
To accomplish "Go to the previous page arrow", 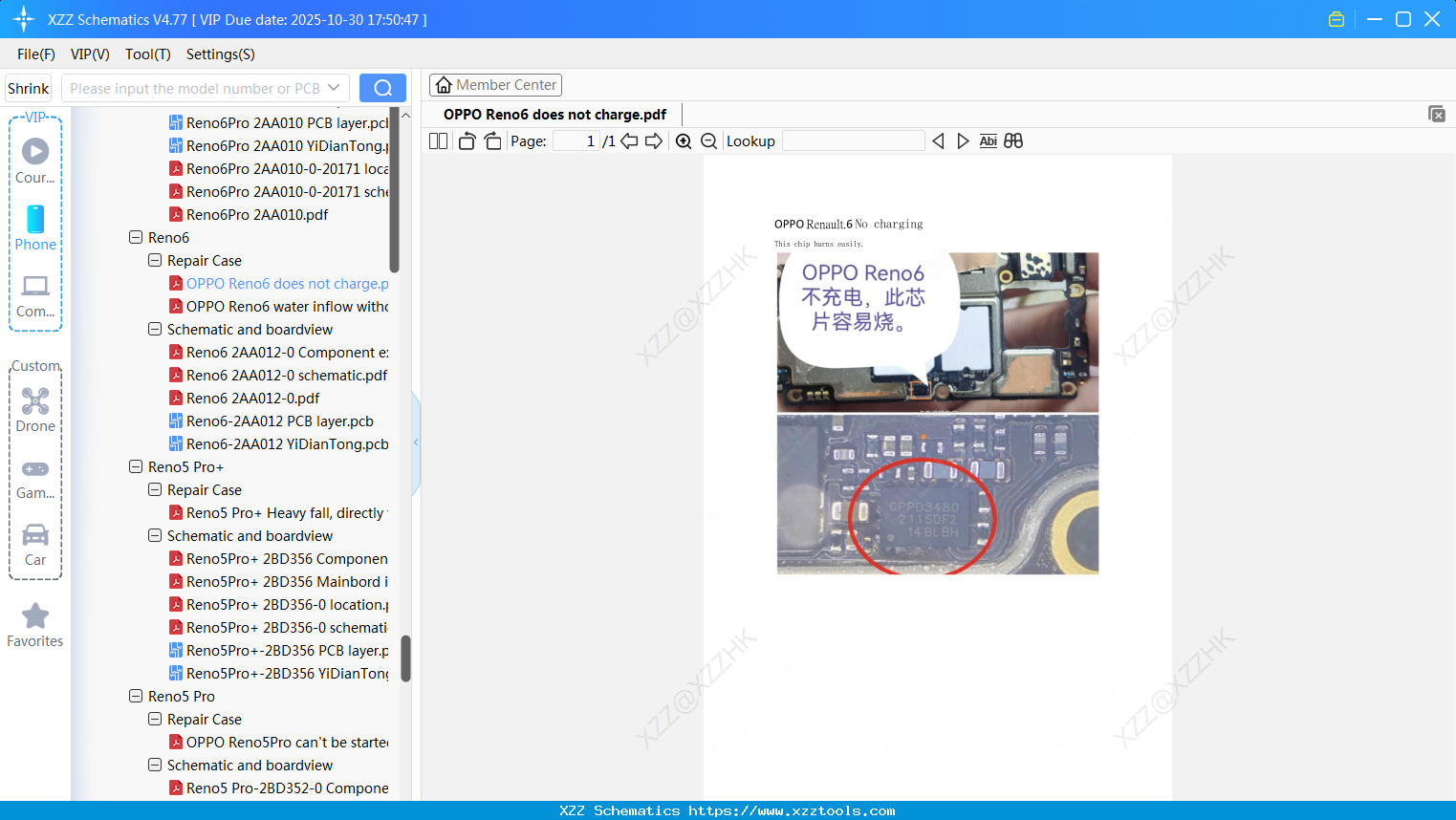I will [629, 141].
